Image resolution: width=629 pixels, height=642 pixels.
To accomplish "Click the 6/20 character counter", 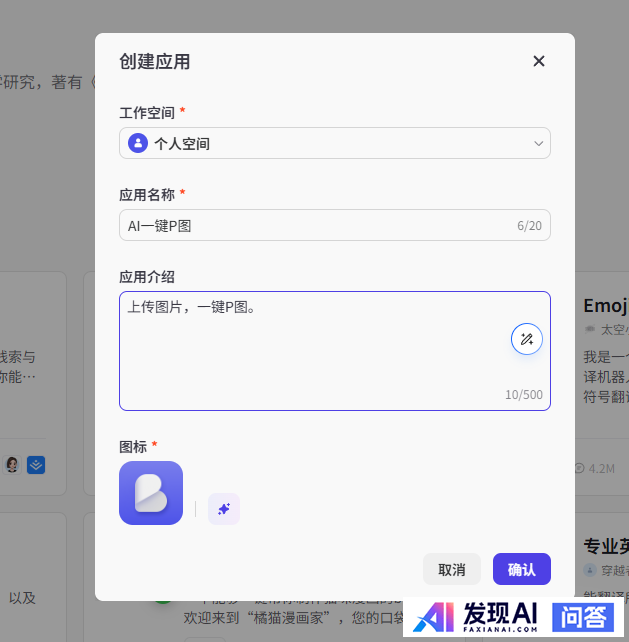I will point(529,226).
